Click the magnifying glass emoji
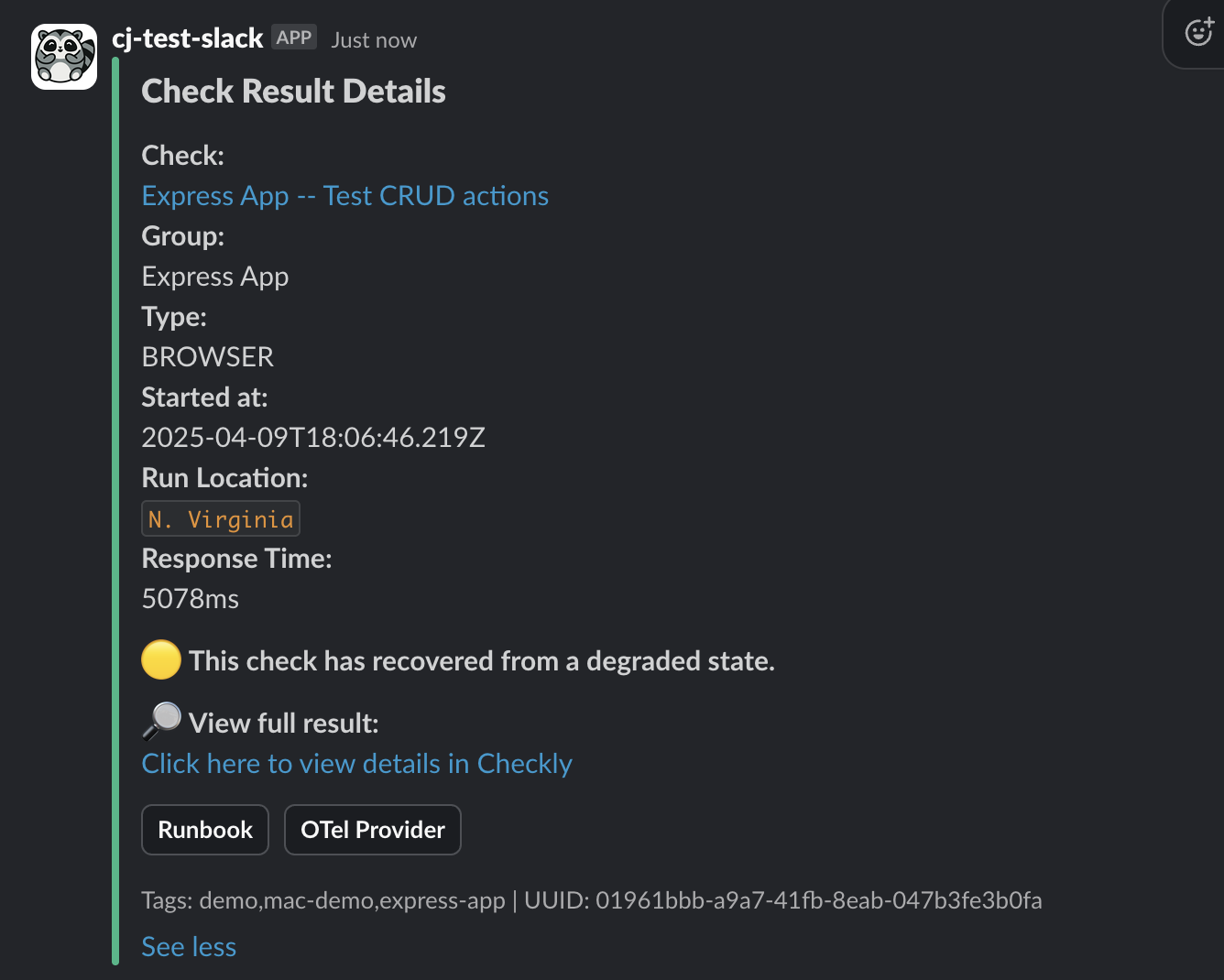The width and height of the screenshot is (1224, 980). [x=161, y=722]
